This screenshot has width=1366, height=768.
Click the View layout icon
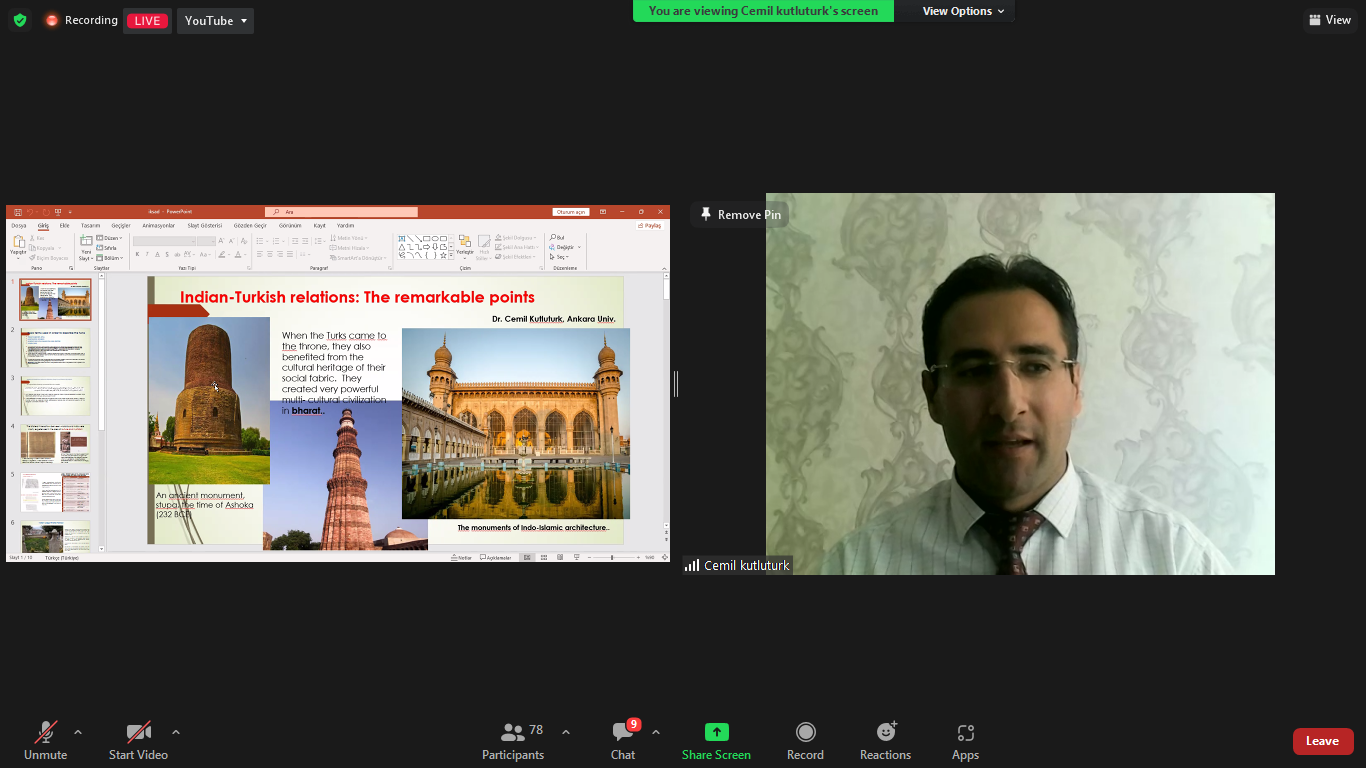[x=1330, y=20]
